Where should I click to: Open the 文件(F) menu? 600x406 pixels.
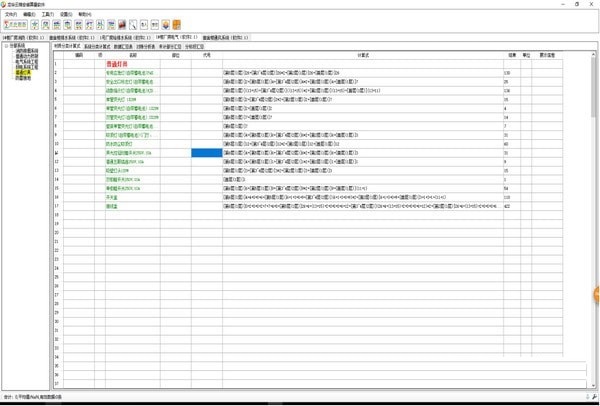[x=11, y=14]
